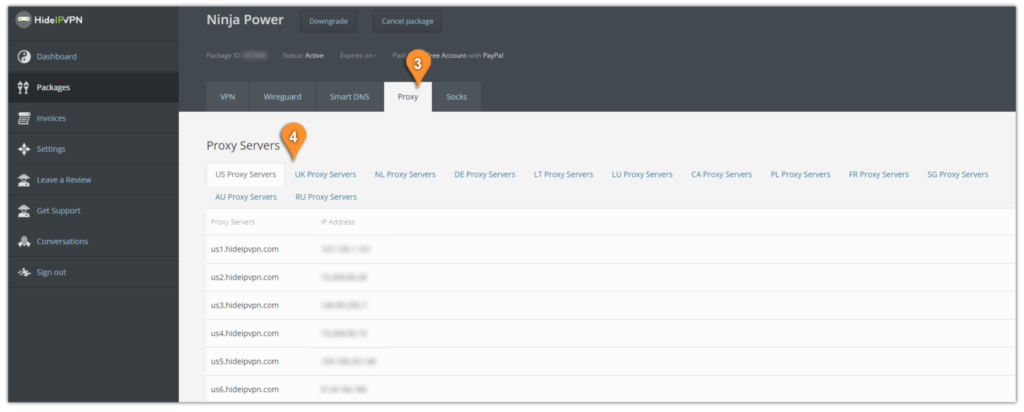The width and height of the screenshot is (1024, 412).
Task: Select PL Proxy Servers tab
Action: tap(801, 174)
